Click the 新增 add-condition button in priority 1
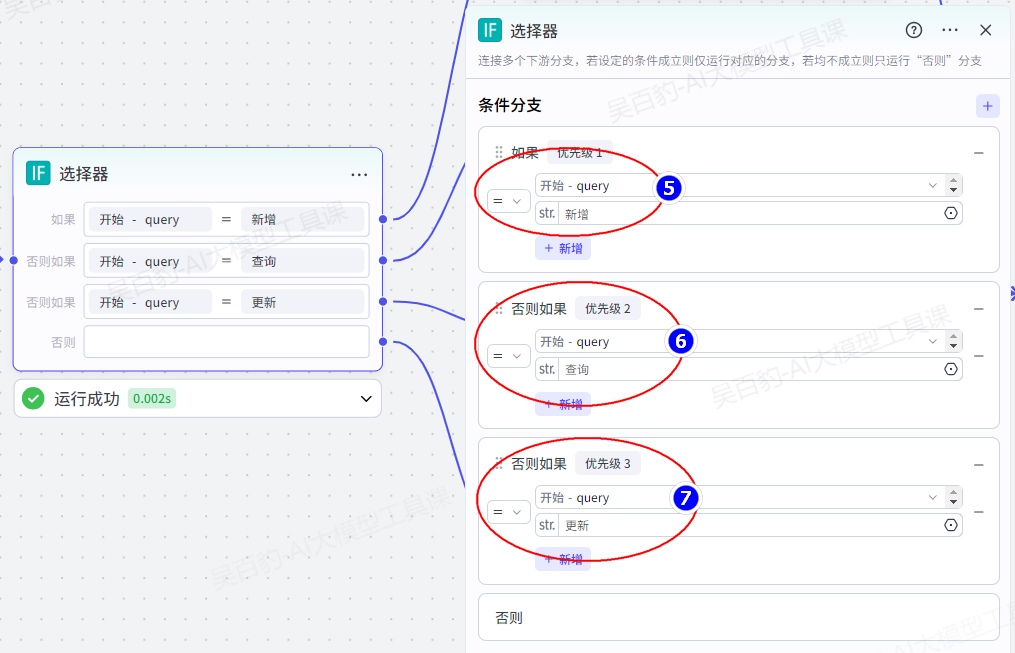The height and width of the screenshot is (653, 1015). tap(563, 248)
